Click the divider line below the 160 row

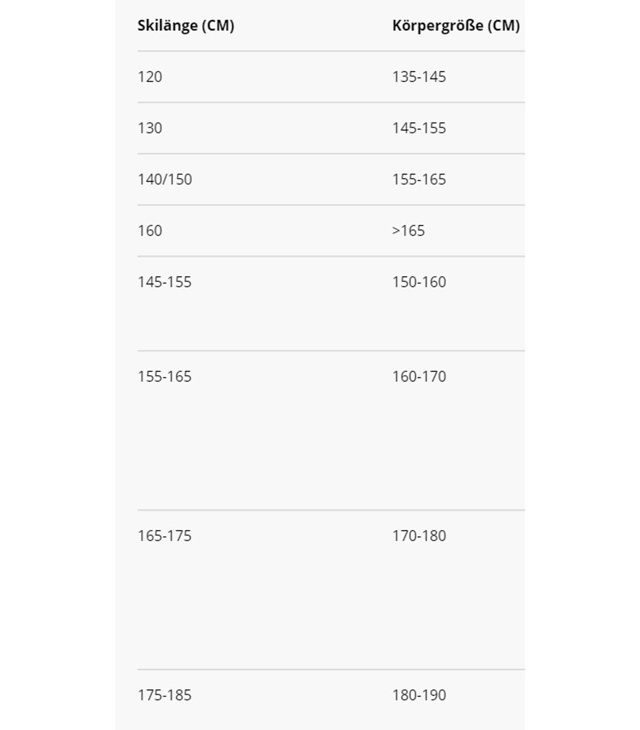tap(330, 256)
